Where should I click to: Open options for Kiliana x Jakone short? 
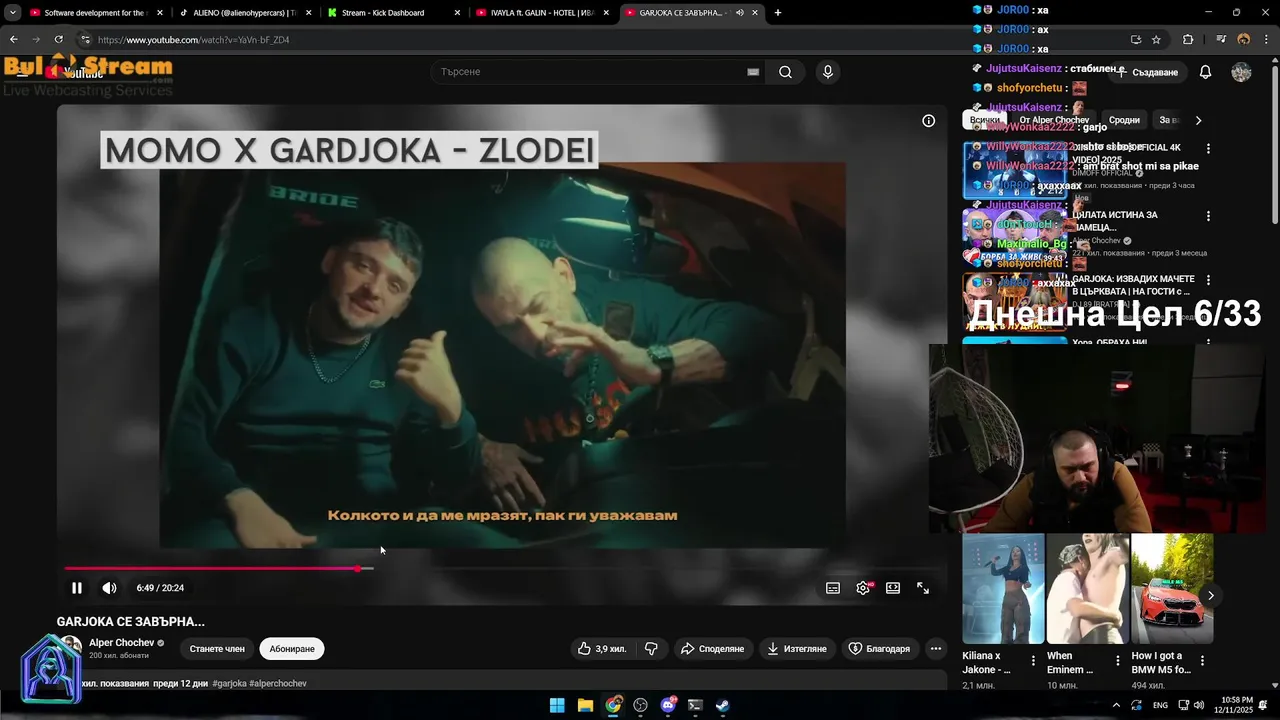[x=1034, y=661]
